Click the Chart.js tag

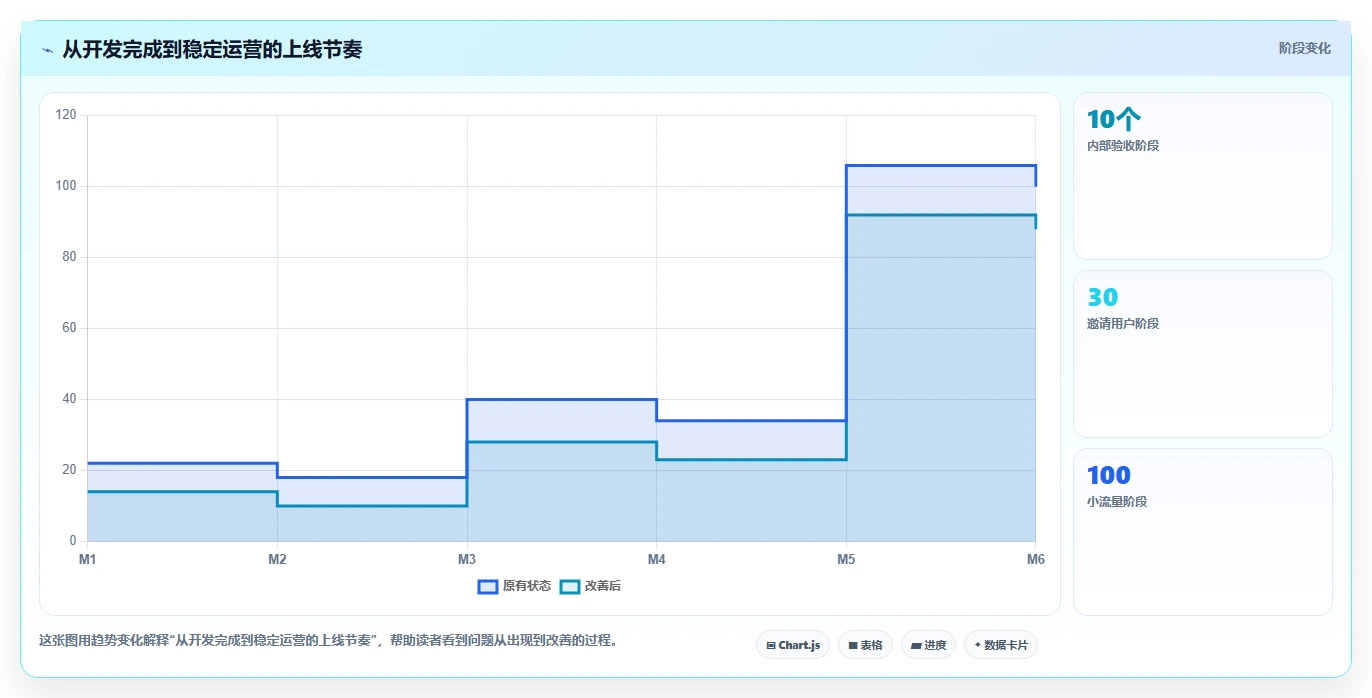coord(793,645)
